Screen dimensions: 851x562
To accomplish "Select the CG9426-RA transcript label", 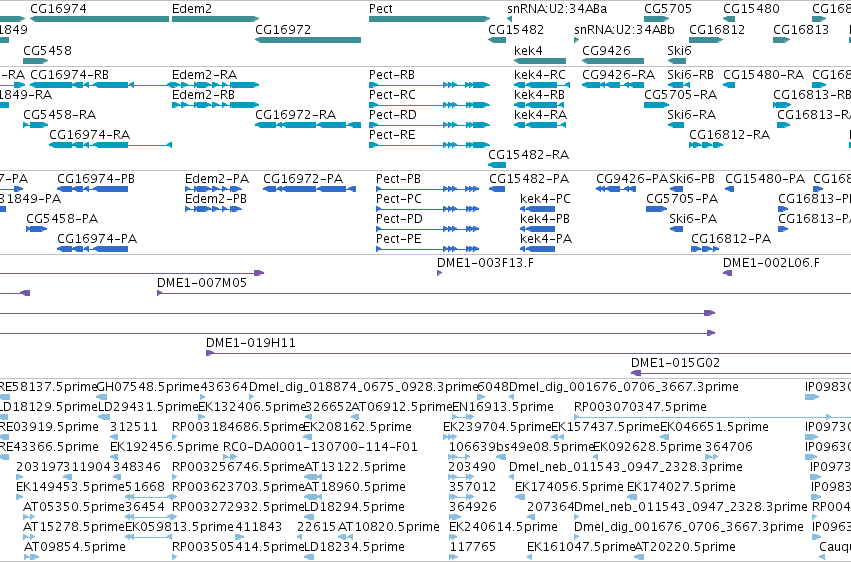I will click(618, 74).
